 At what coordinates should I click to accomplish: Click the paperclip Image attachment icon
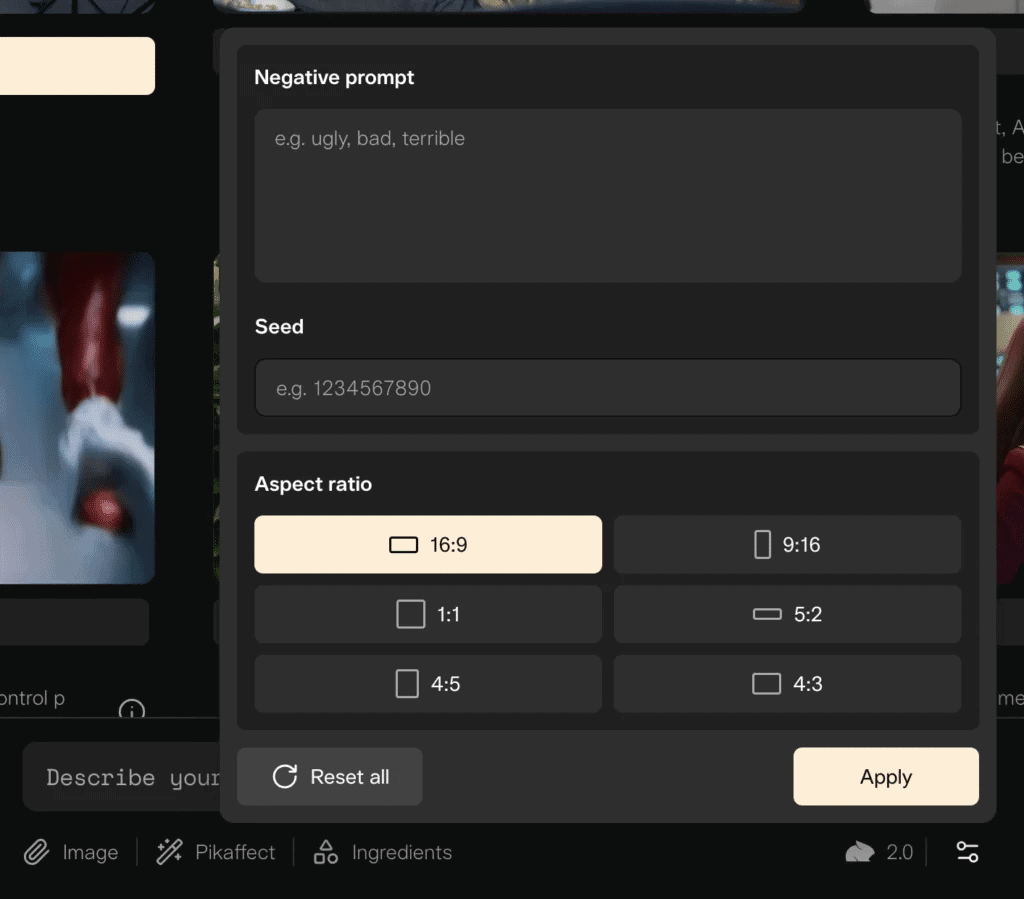[x=37, y=853]
